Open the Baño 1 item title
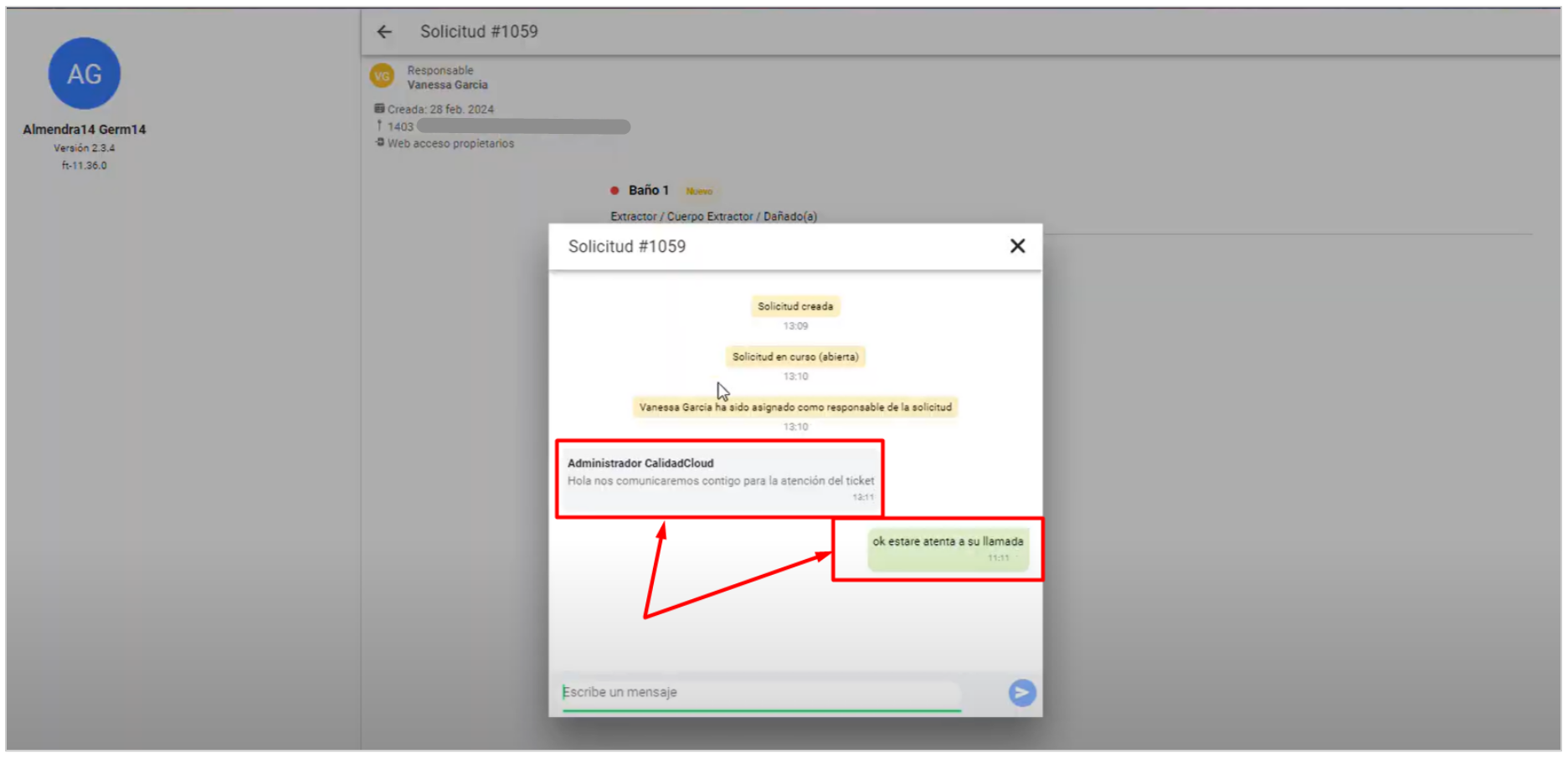 pyautogui.click(x=649, y=191)
